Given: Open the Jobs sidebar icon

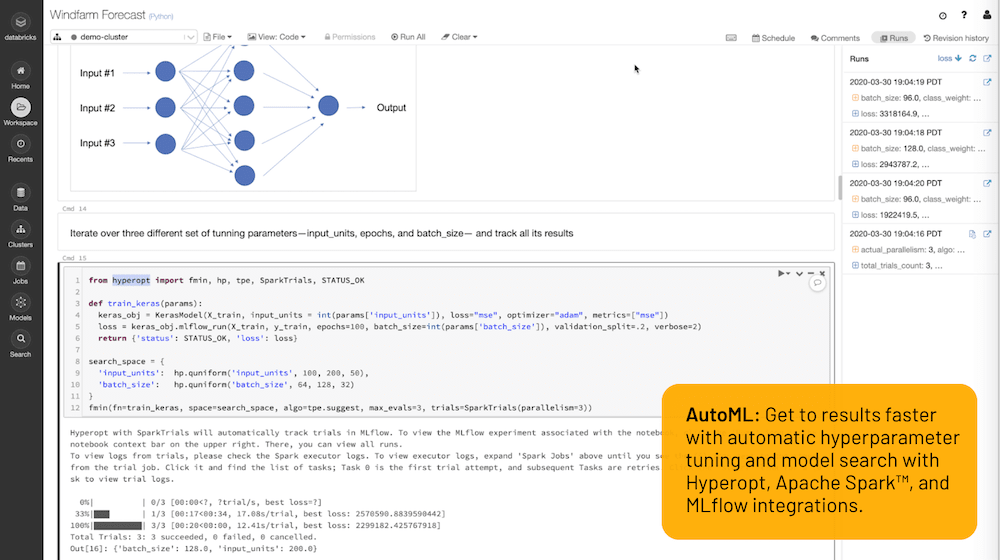Looking at the screenshot, I should [x=20, y=266].
